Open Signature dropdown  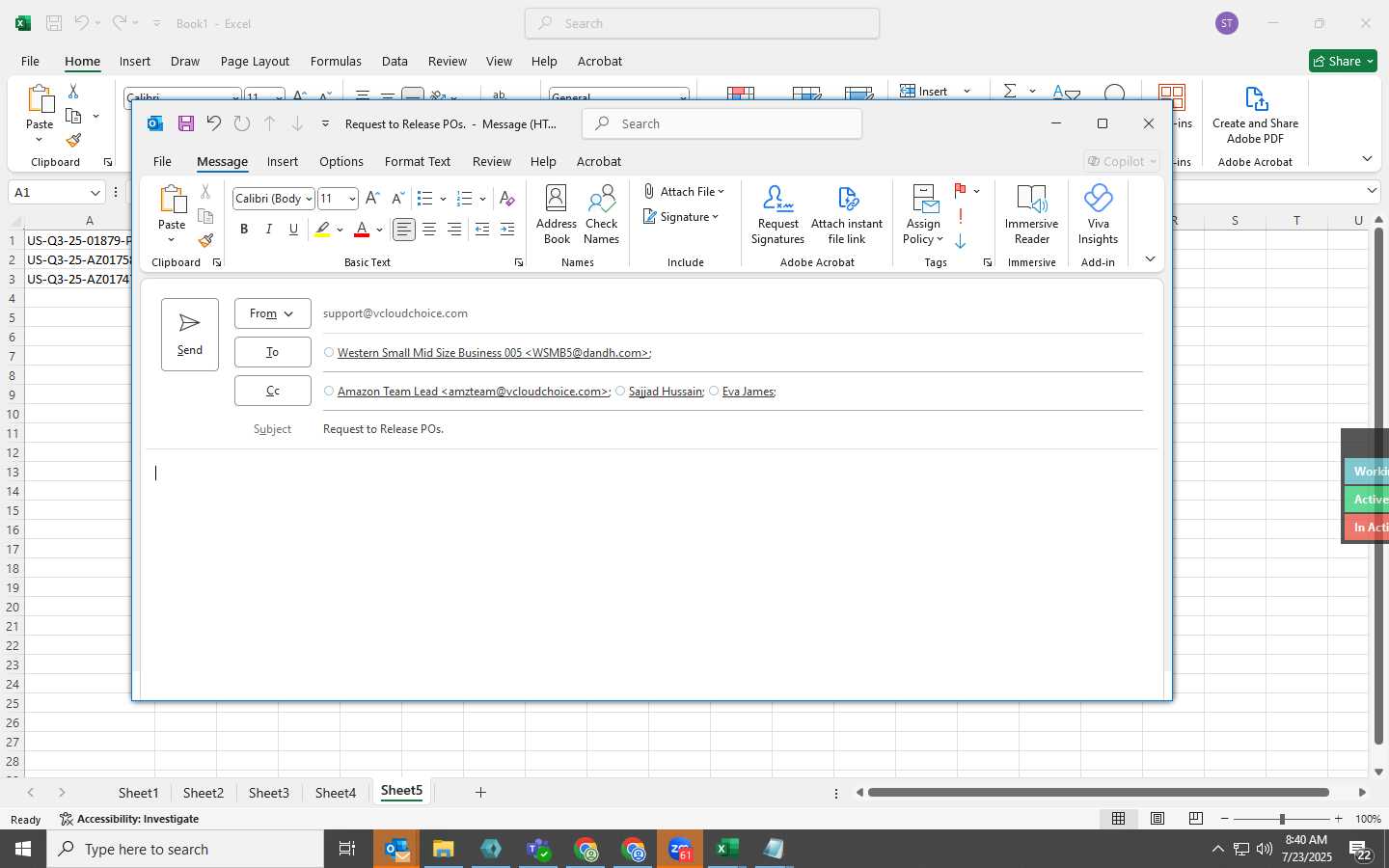click(681, 217)
